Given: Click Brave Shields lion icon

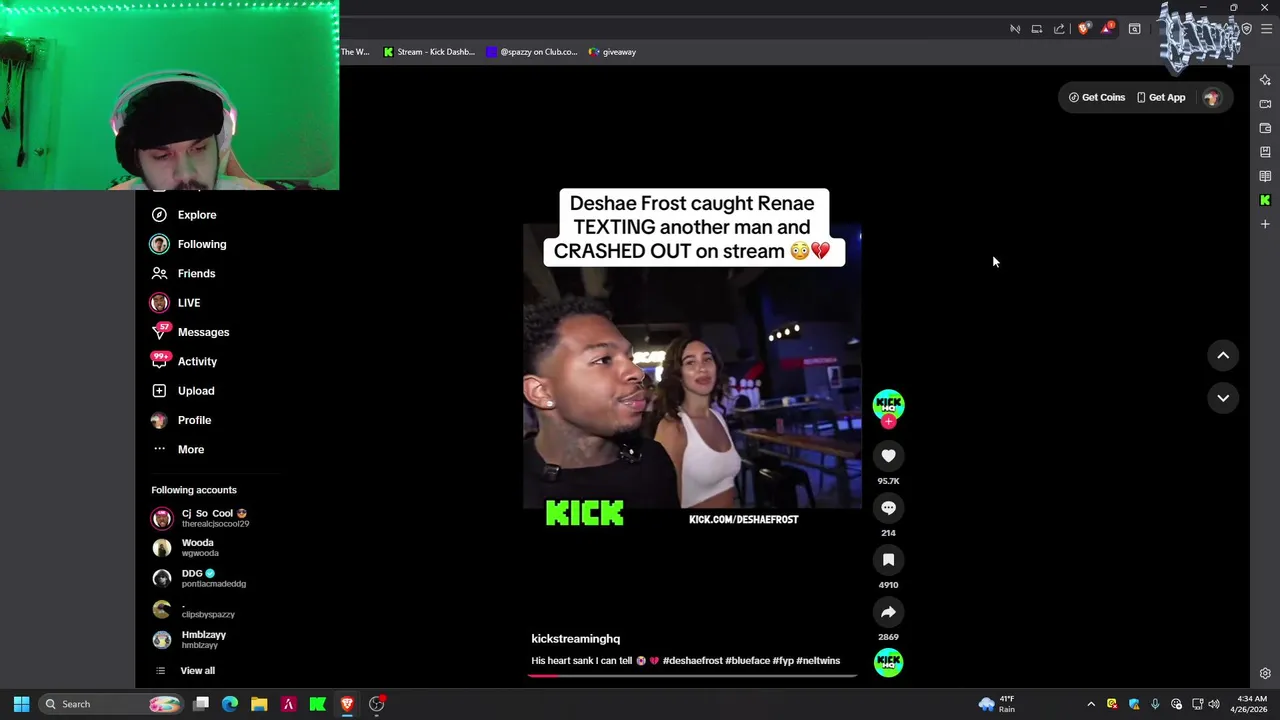Looking at the screenshot, I should point(1083,29).
